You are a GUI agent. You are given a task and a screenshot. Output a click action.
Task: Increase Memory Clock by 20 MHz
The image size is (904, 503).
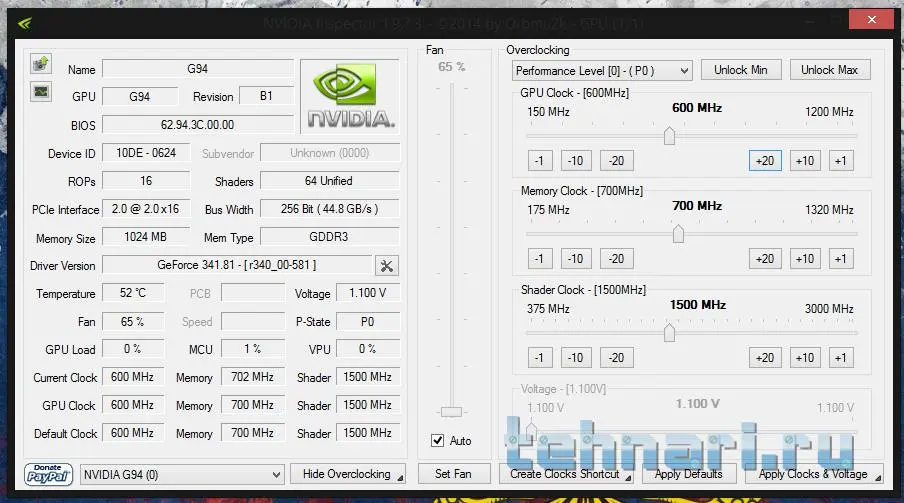(x=765, y=259)
